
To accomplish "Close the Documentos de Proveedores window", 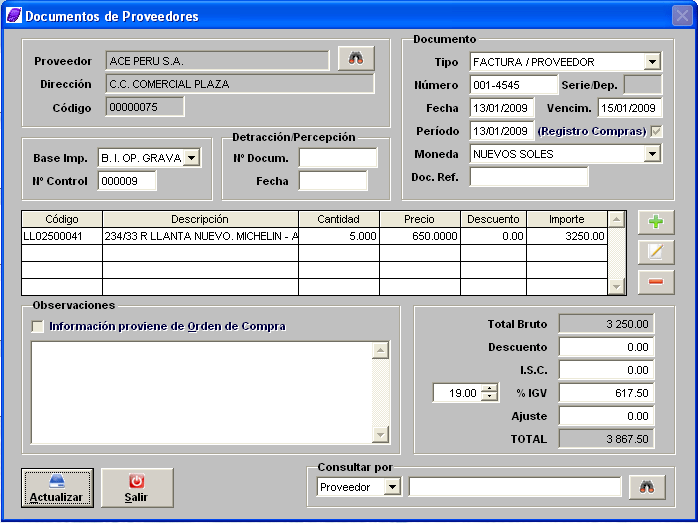I will tap(682, 16).
